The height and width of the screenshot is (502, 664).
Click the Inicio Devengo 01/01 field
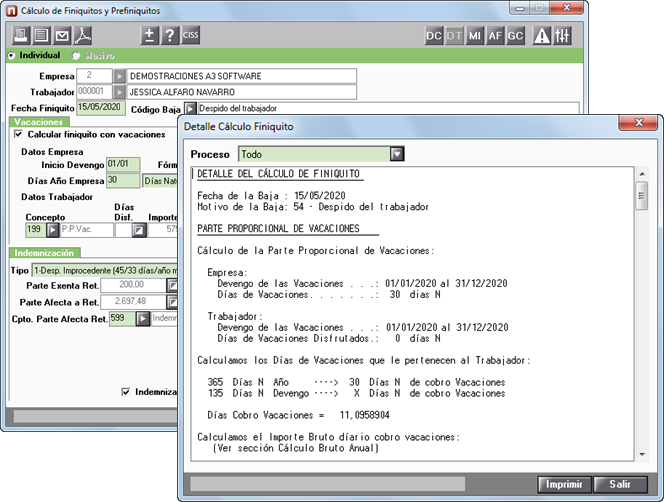(123, 164)
